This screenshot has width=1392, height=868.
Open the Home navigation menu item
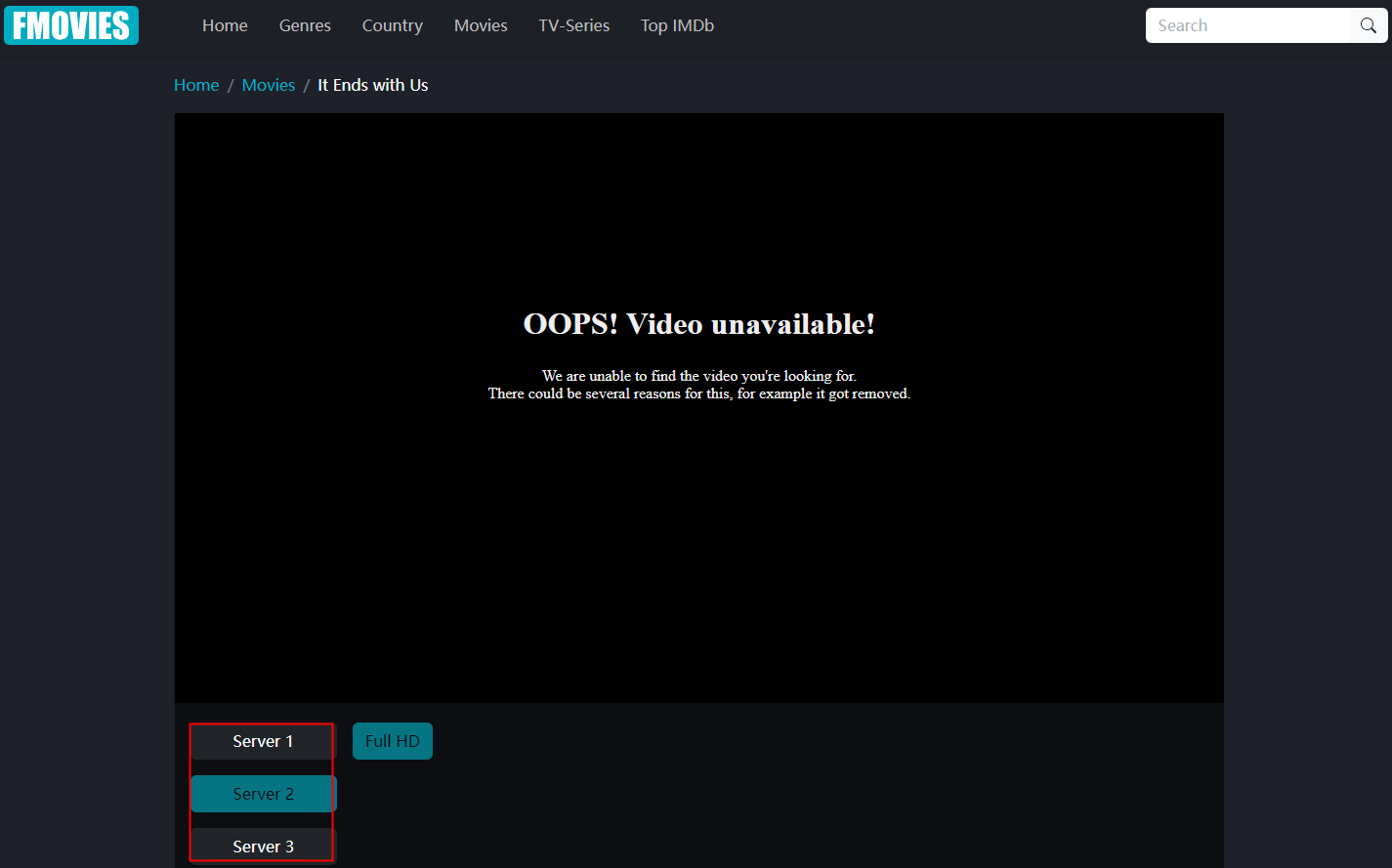[225, 25]
